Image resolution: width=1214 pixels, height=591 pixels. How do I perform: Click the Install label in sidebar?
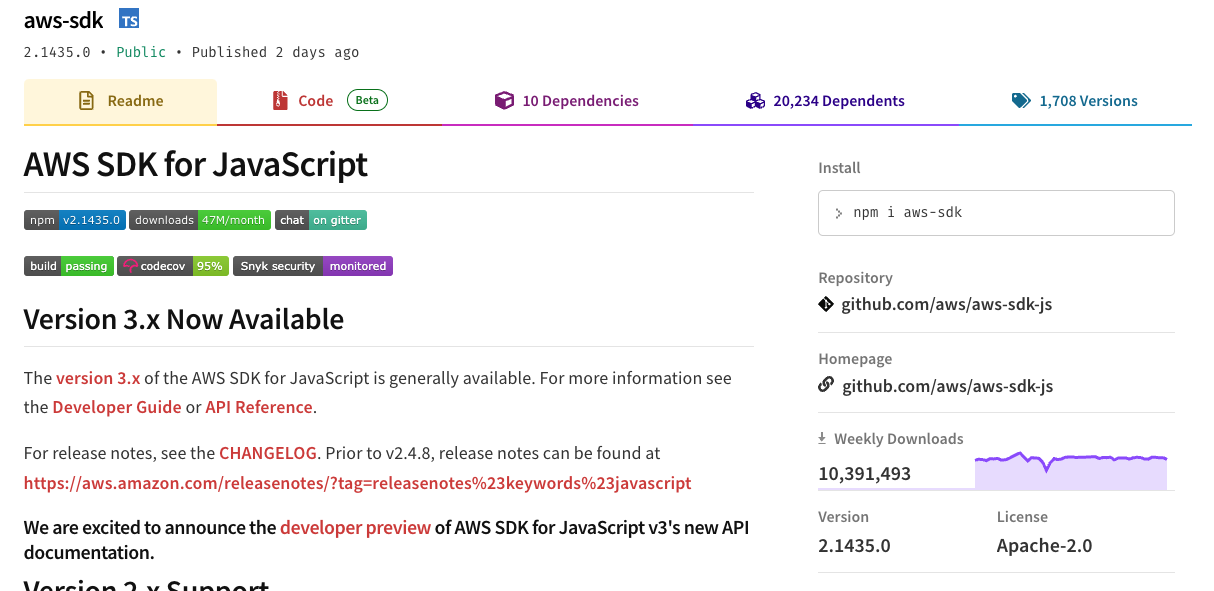839,168
